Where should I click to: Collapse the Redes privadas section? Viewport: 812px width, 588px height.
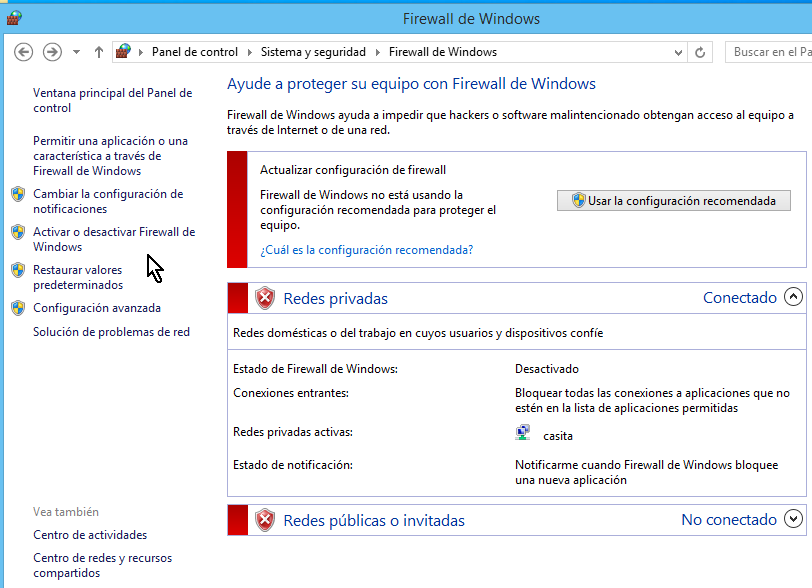point(793,297)
